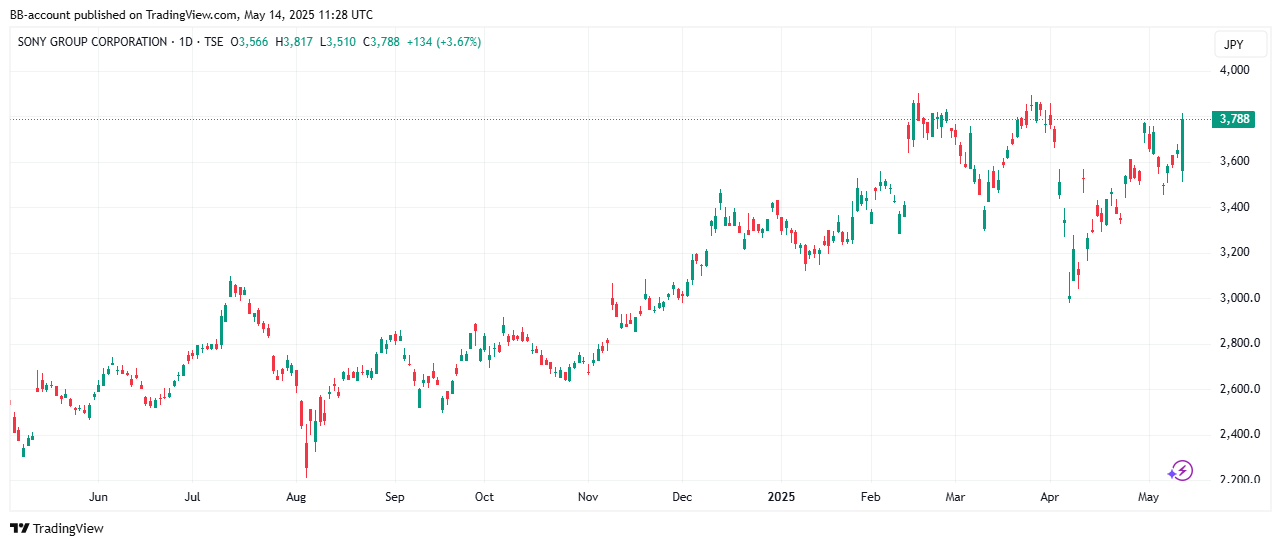Click the 4,000 price axis label
The image size is (1281, 546).
[1235, 70]
